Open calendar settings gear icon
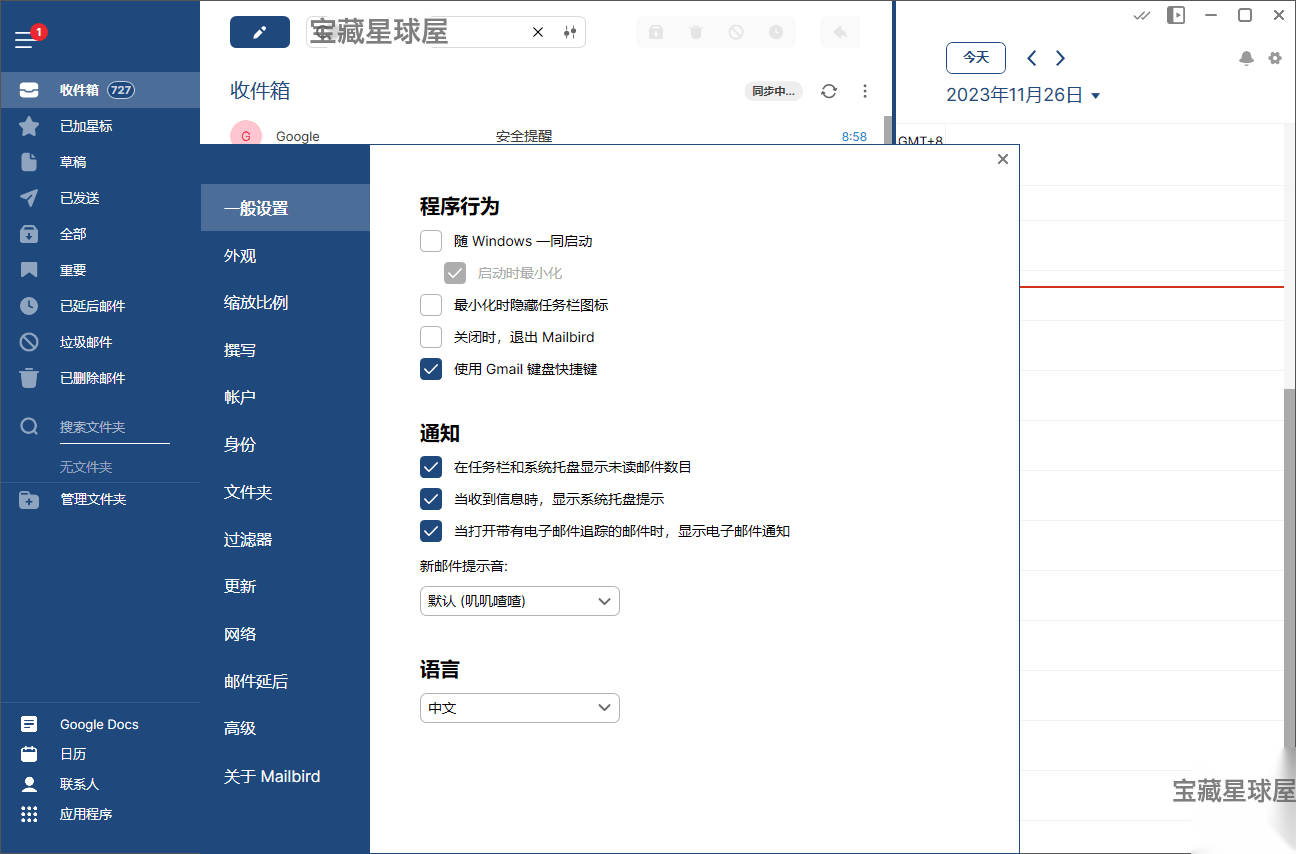The width and height of the screenshot is (1296, 854). click(x=1275, y=58)
